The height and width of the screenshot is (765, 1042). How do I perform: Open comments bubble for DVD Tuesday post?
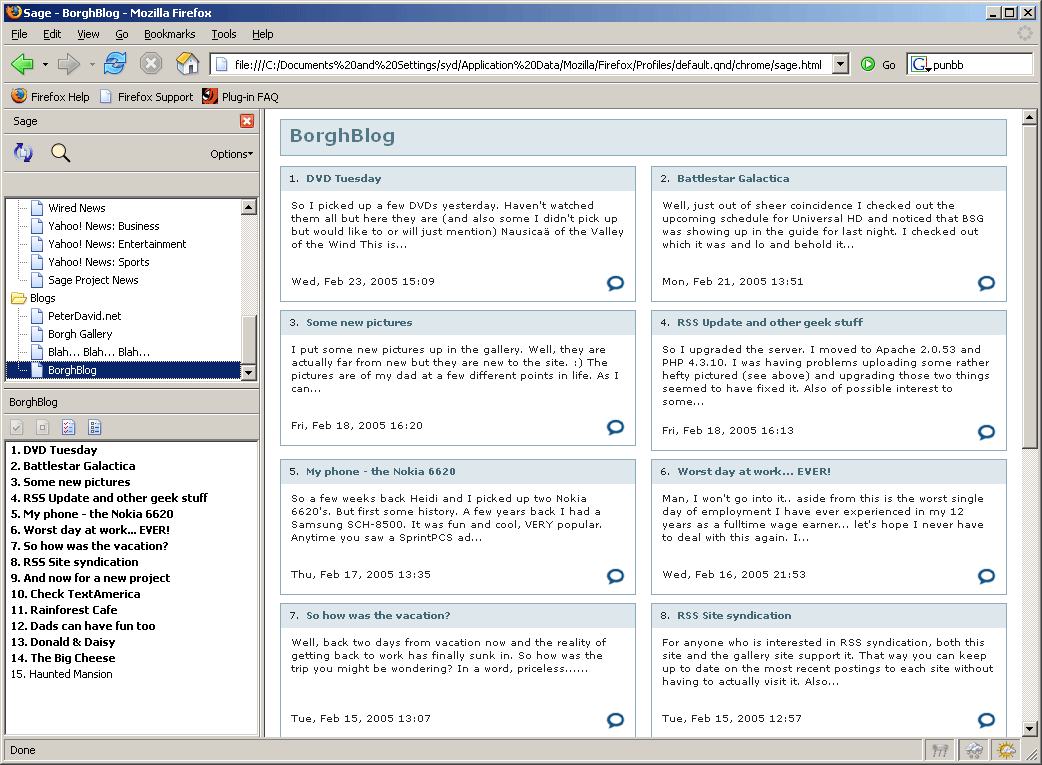[x=615, y=283]
